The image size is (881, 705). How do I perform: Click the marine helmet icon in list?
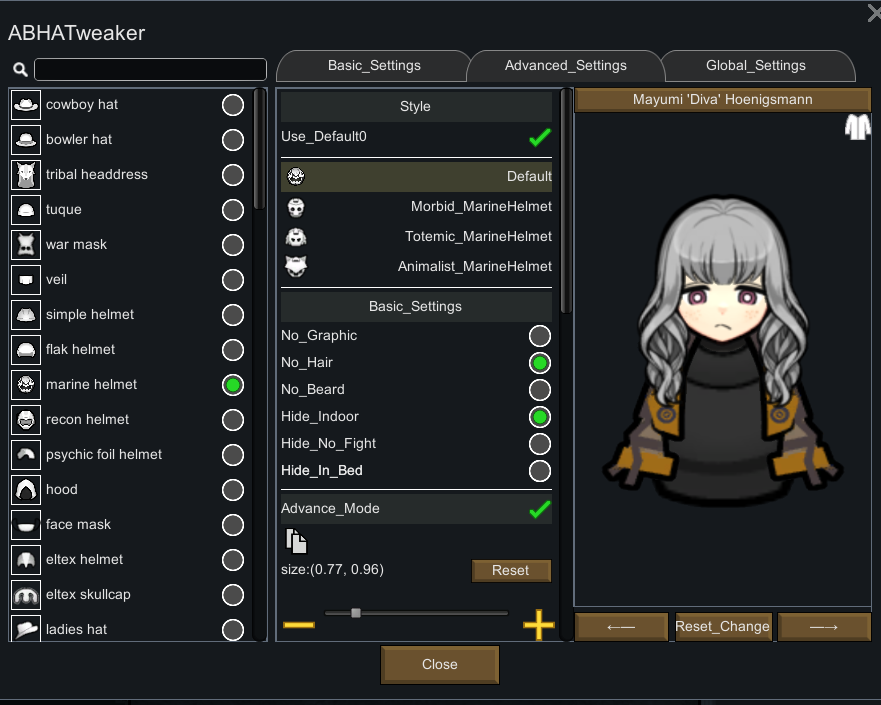[26, 385]
